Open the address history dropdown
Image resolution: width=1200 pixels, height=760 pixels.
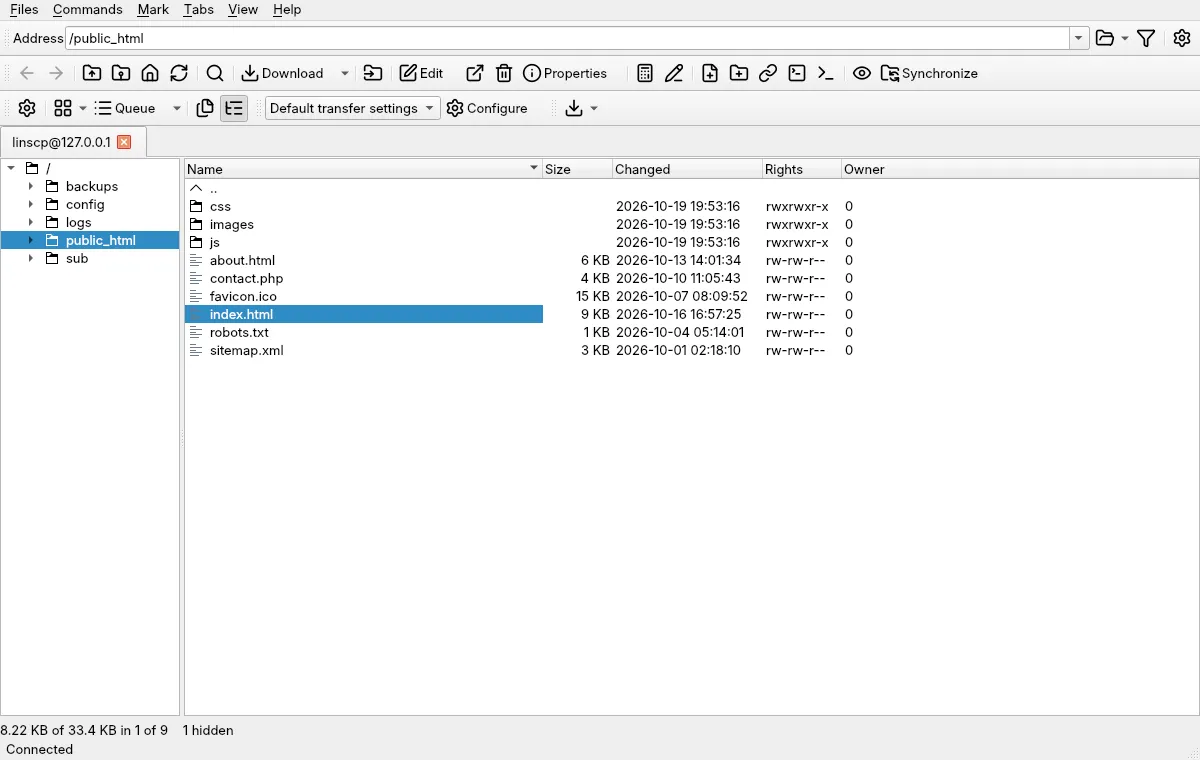pos(1079,38)
